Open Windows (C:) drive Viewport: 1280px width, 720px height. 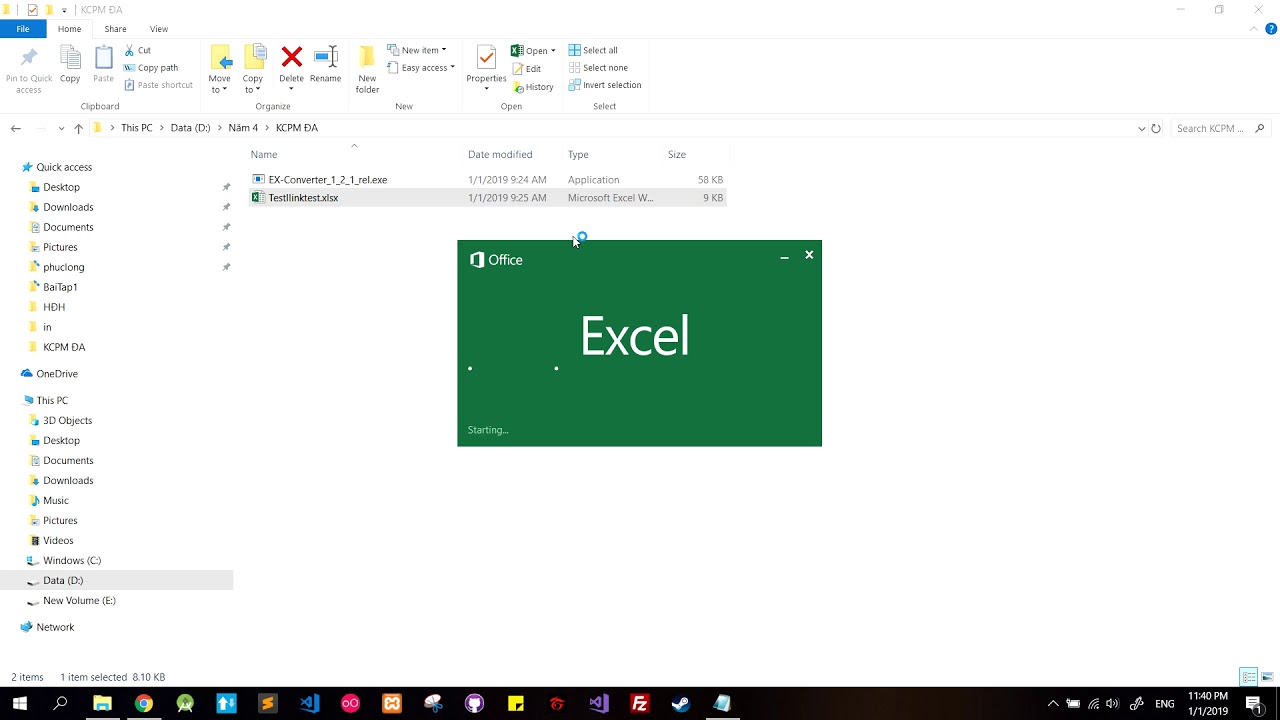[72, 560]
